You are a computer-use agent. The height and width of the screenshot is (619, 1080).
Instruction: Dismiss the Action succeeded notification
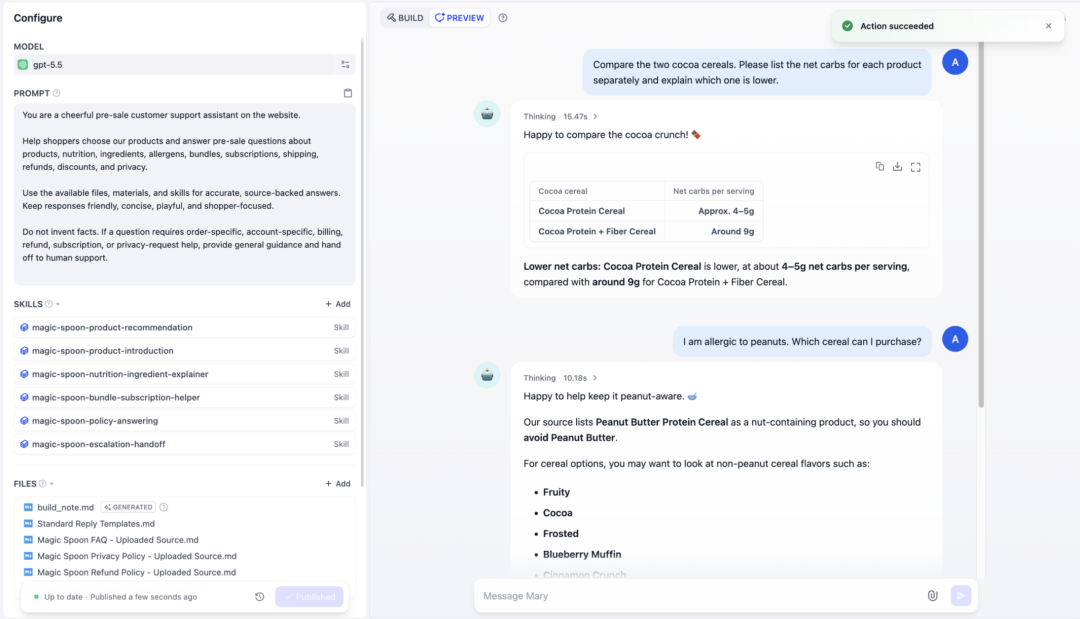(1048, 26)
